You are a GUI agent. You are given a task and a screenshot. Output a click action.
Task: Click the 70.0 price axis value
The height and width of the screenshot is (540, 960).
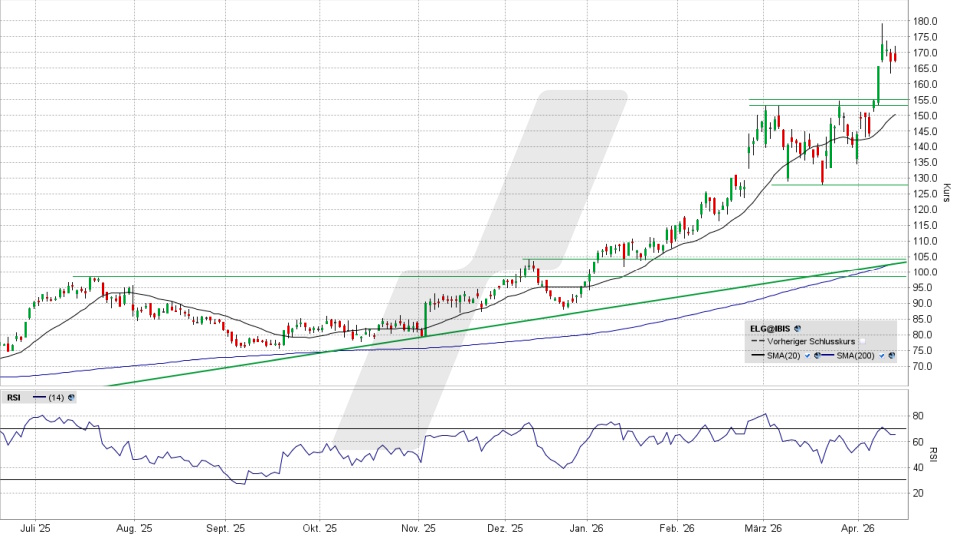tap(925, 367)
